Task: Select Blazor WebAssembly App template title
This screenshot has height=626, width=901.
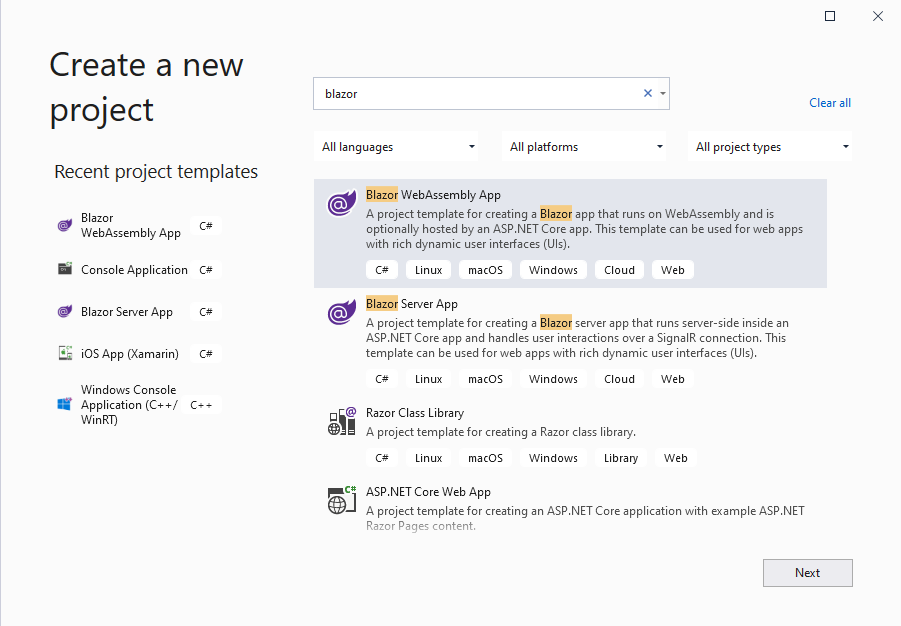Action: [433, 195]
